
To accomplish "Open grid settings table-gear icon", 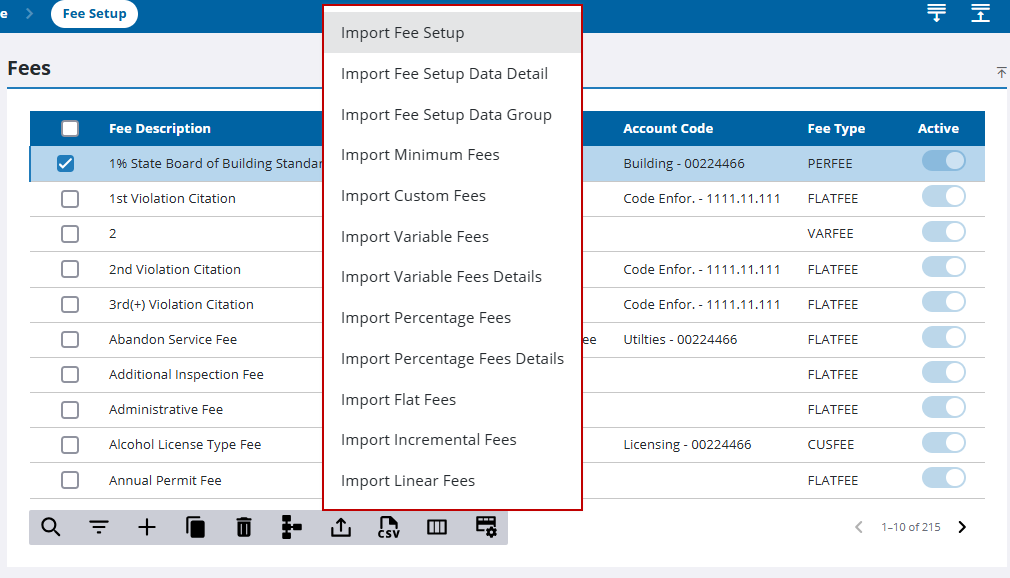I will pos(486,527).
